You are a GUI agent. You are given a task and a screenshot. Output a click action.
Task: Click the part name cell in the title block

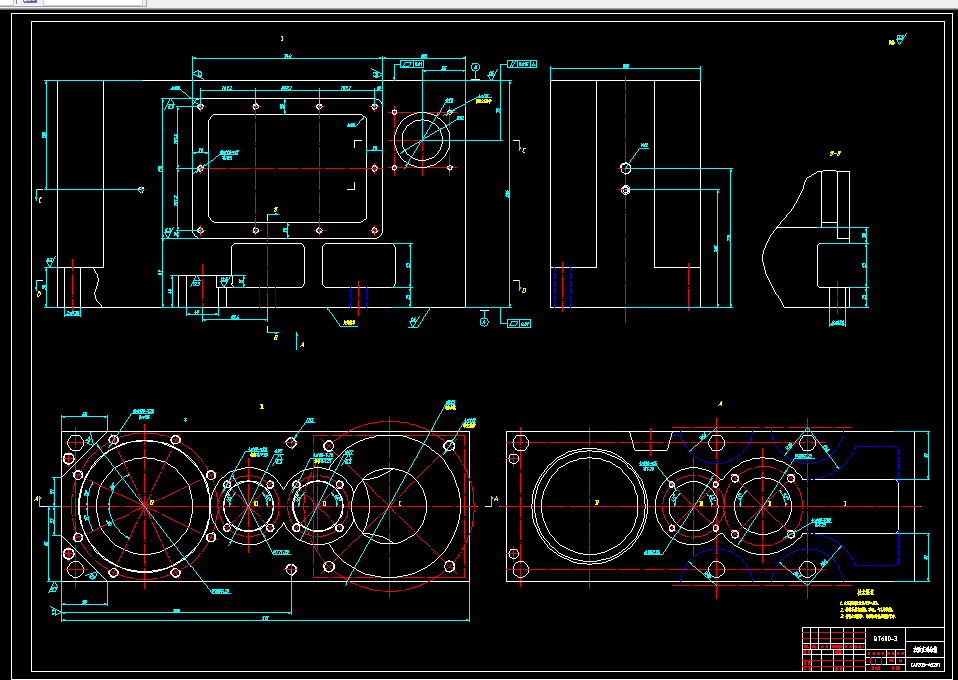pyautogui.click(x=924, y=650)
